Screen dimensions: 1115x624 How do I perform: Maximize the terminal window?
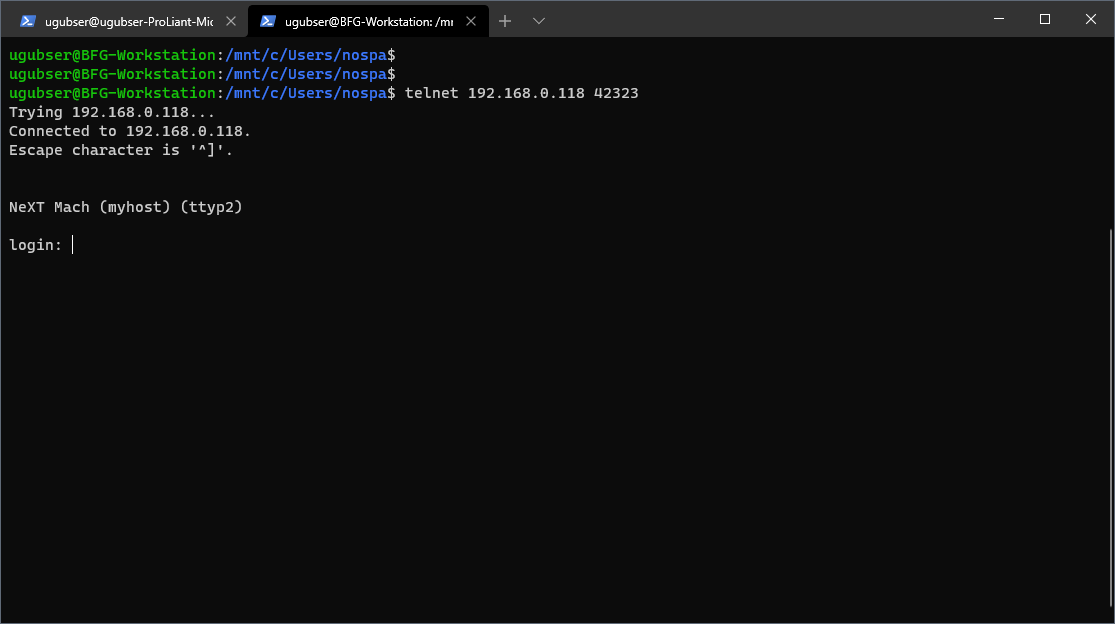point(1045,19)
